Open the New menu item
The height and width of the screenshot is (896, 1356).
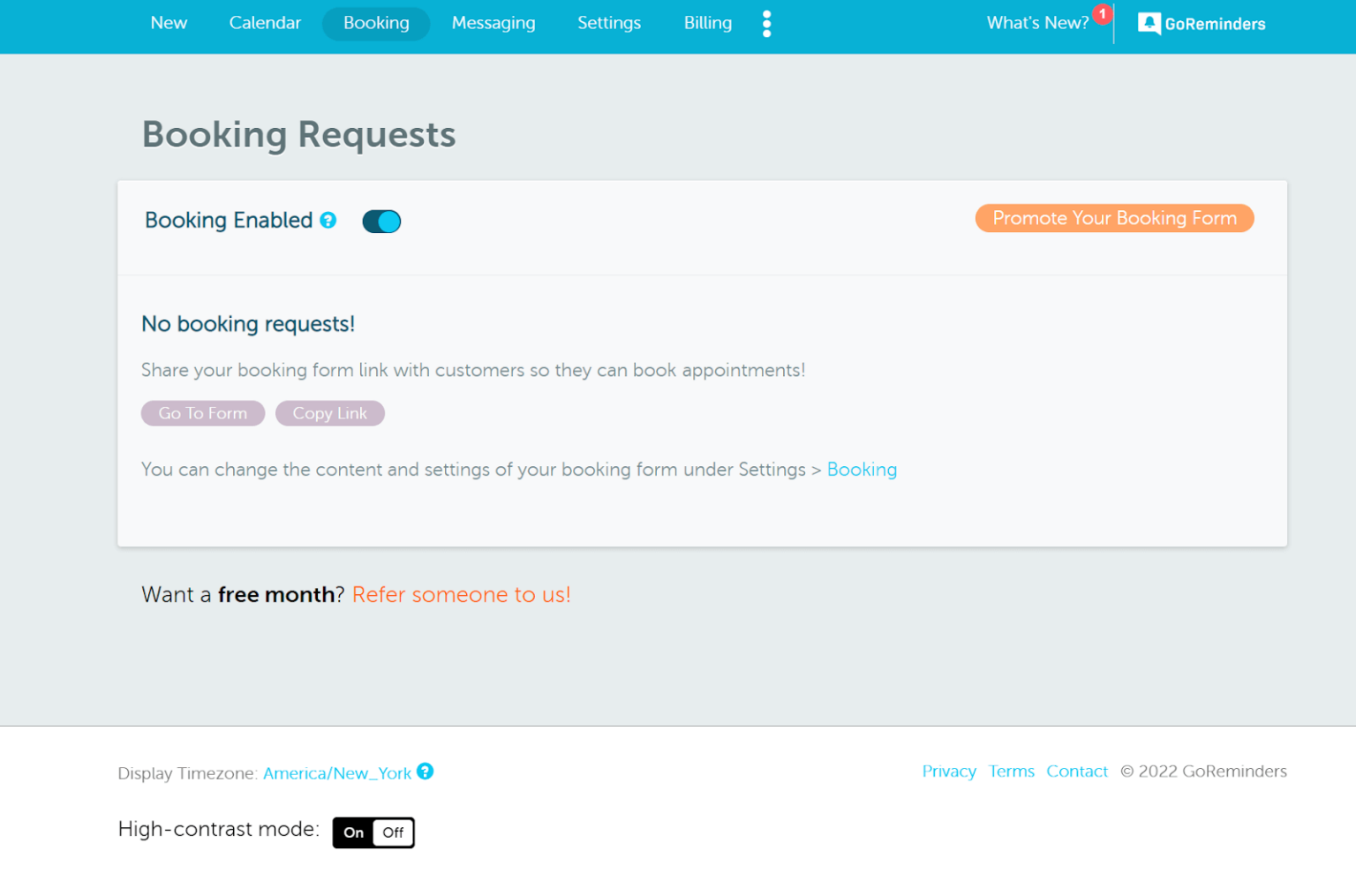coord(169,23)
